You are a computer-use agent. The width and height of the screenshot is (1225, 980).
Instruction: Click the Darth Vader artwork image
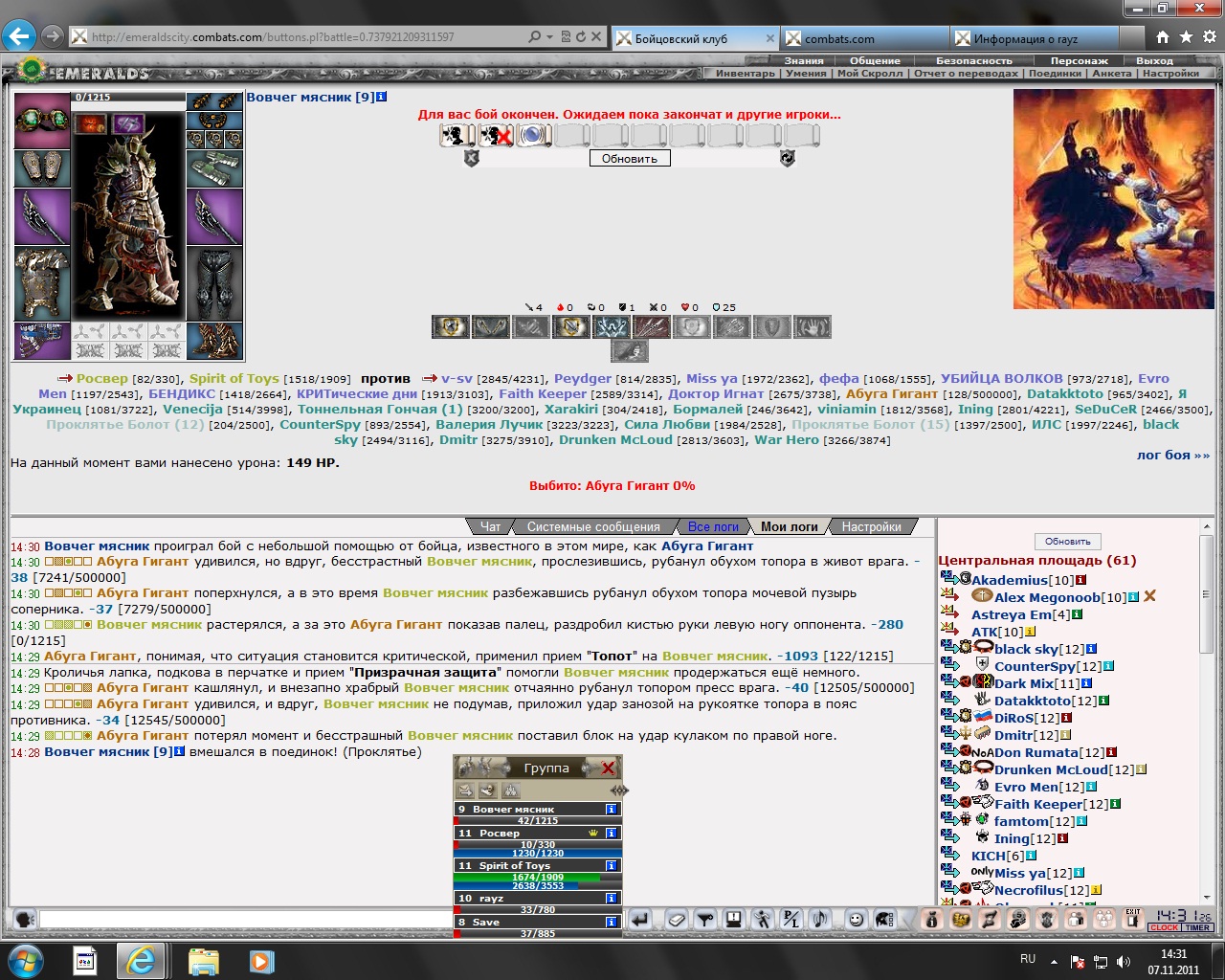click(1113, 199)
